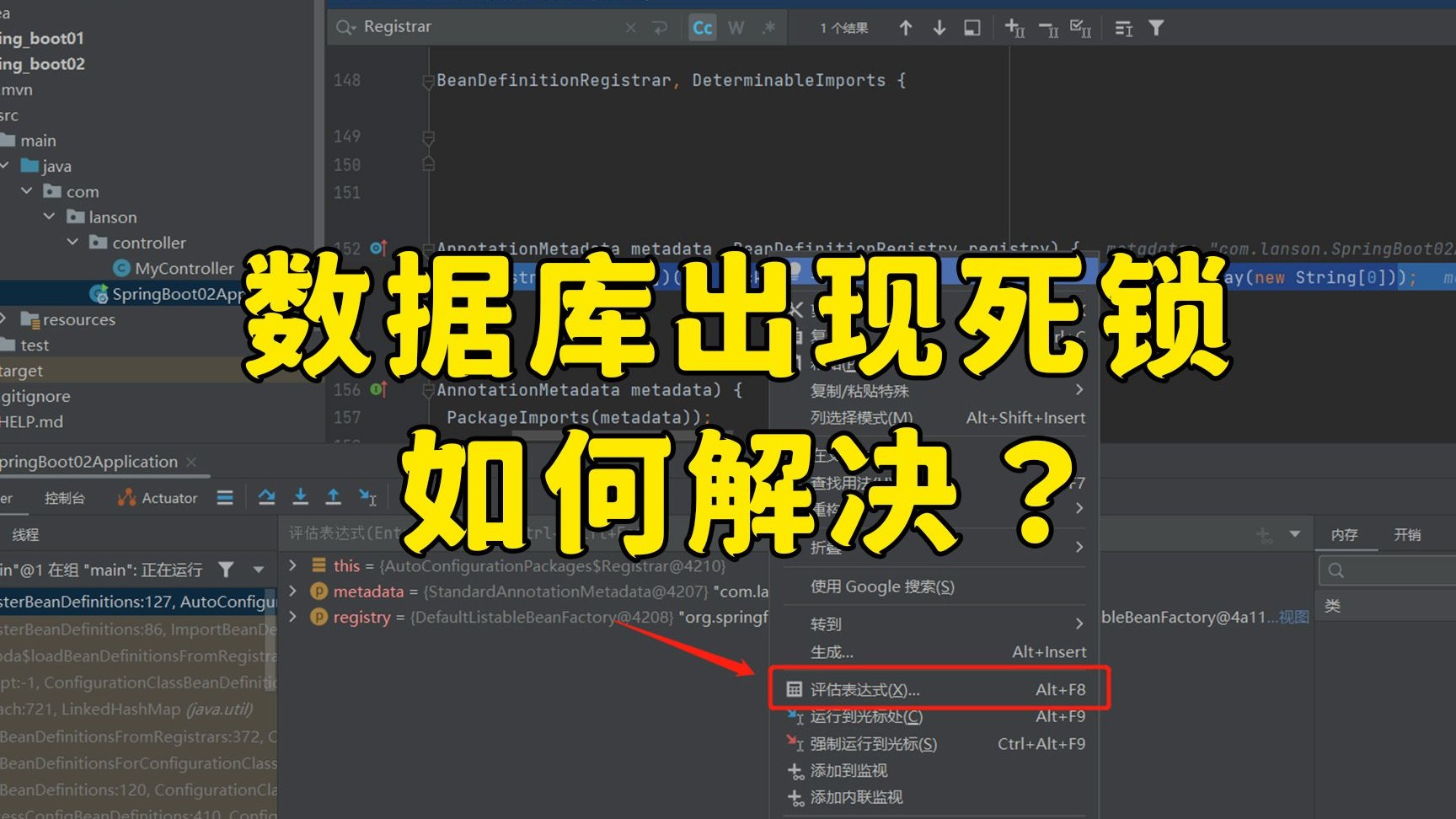Choose 列选择模式(M) from context menu
Screen dimensions: 1456x819
935,417
